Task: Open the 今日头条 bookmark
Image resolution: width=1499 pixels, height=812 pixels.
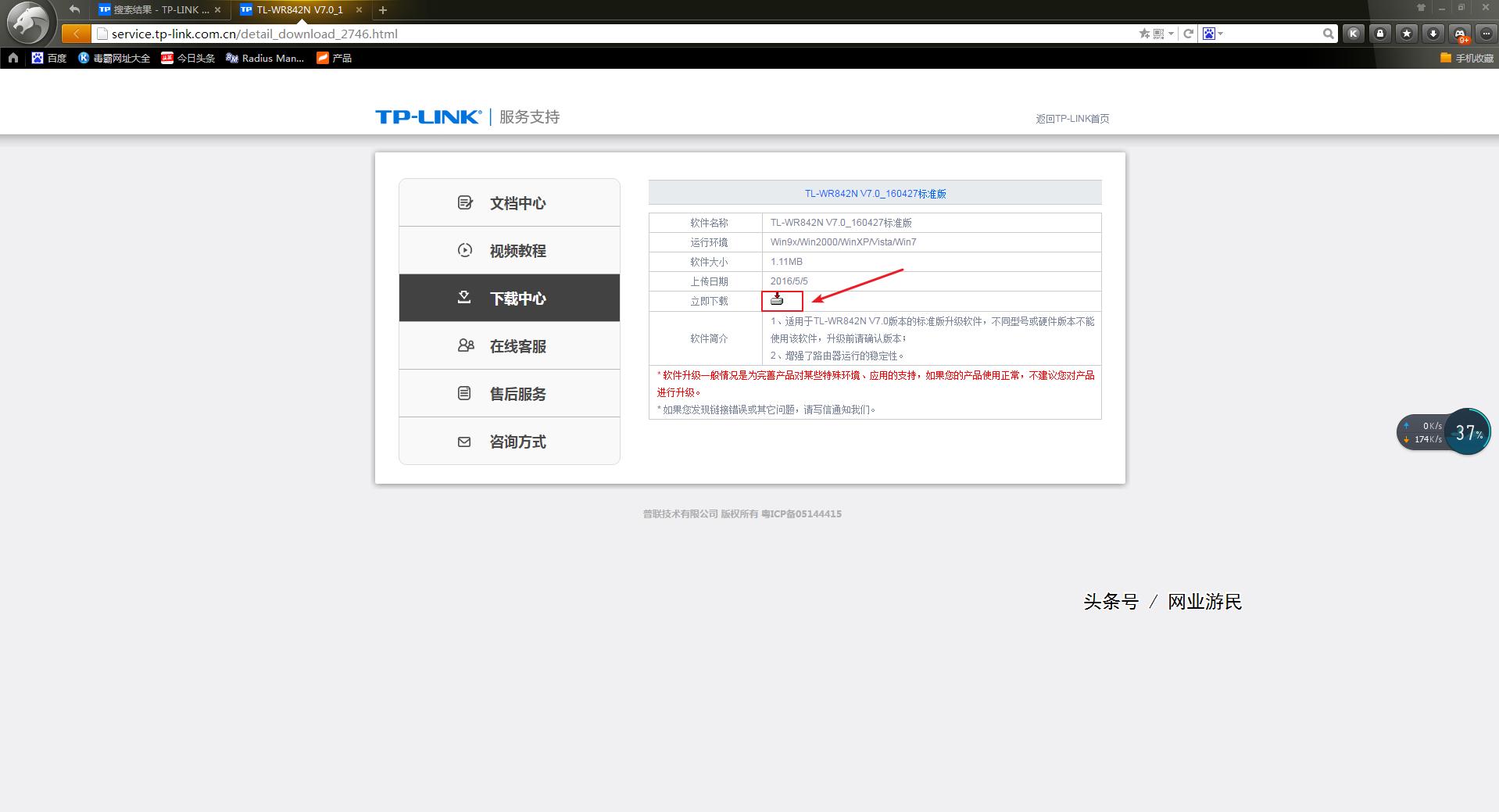Action: pyautogui.click(x=188, y=58)
